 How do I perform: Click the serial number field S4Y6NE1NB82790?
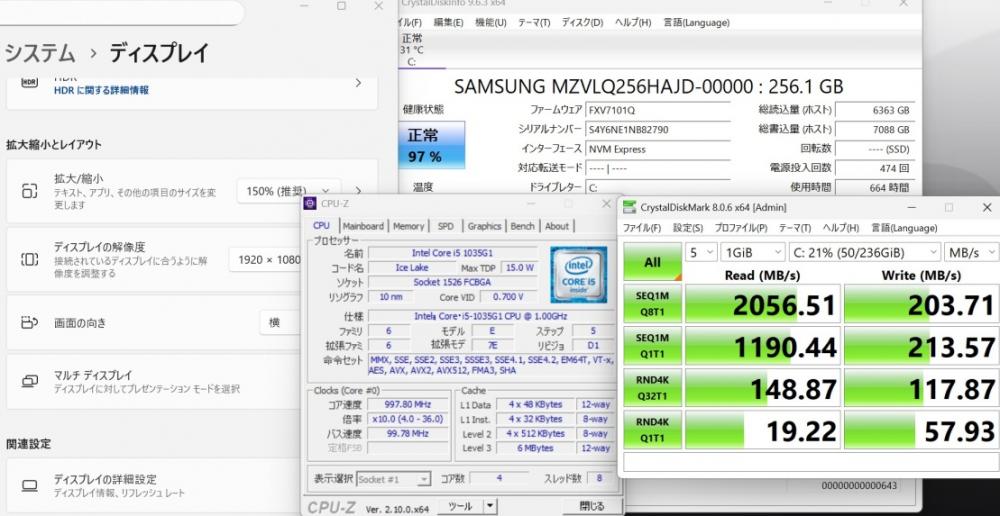(x=658, y=130)
